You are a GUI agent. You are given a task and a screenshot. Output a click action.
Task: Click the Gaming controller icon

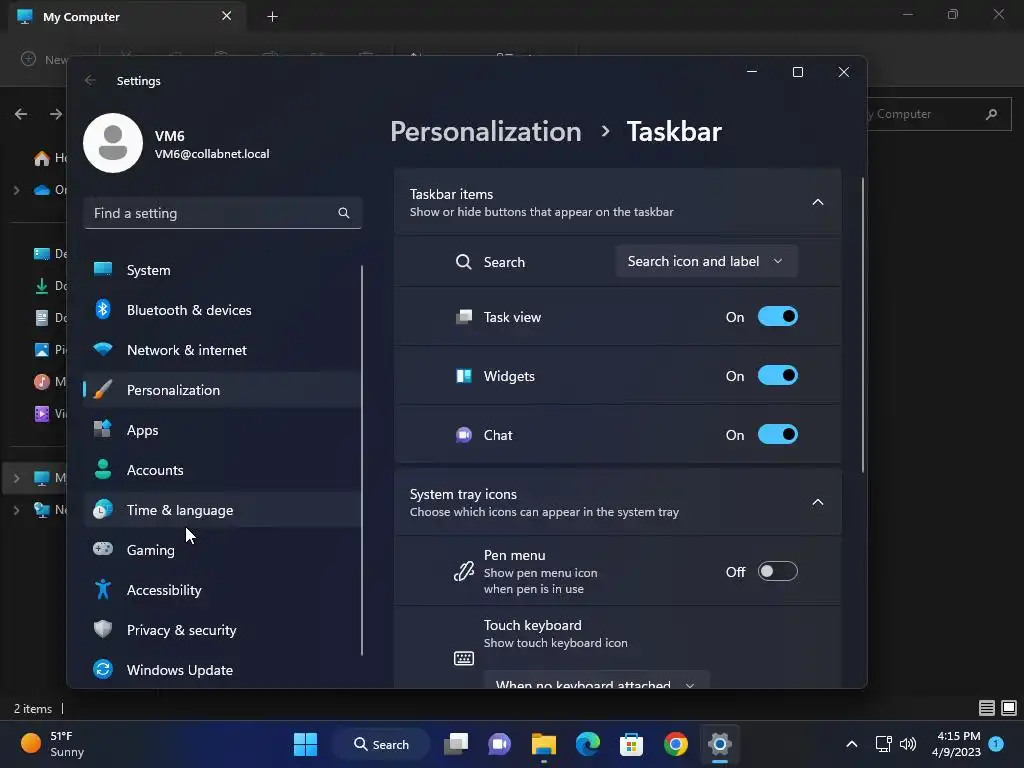tap(103, 549)
